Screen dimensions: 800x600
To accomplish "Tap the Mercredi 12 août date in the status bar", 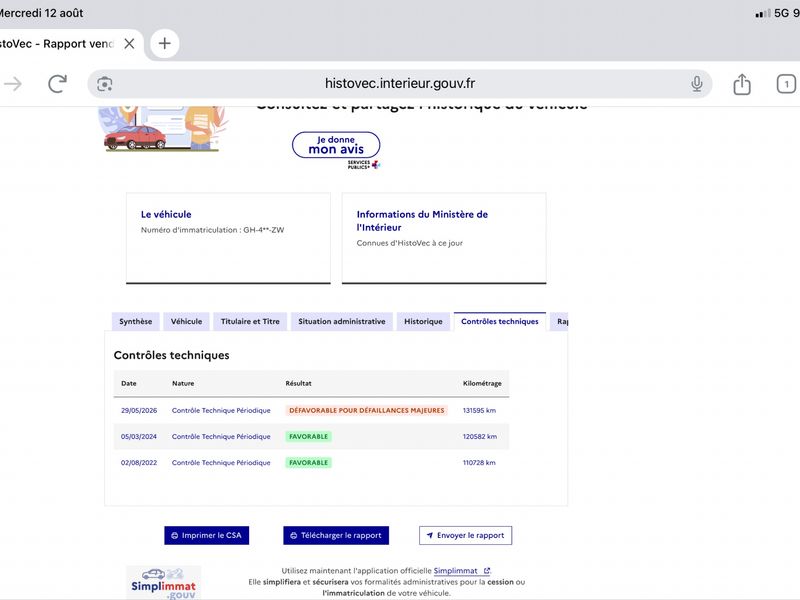I will point(41,13).
